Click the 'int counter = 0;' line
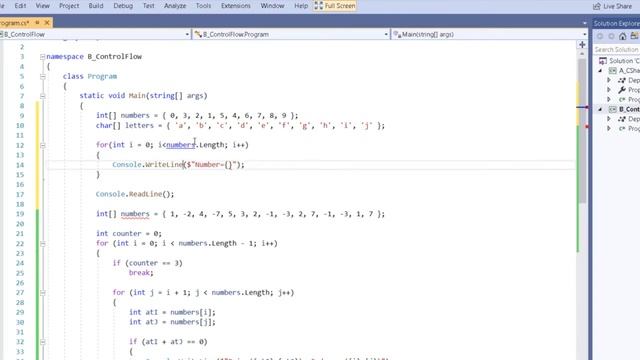The image size is (640, 360). point(129,233)
